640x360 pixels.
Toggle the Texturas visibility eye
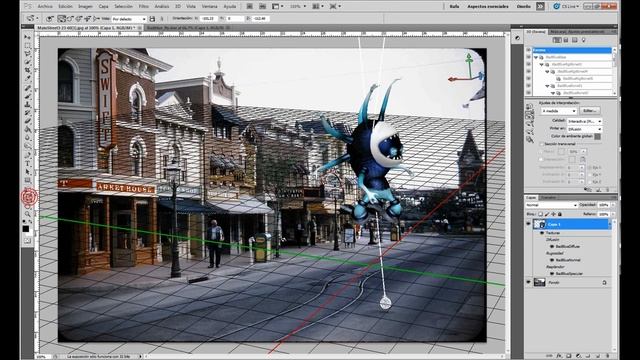coord(542,233)
